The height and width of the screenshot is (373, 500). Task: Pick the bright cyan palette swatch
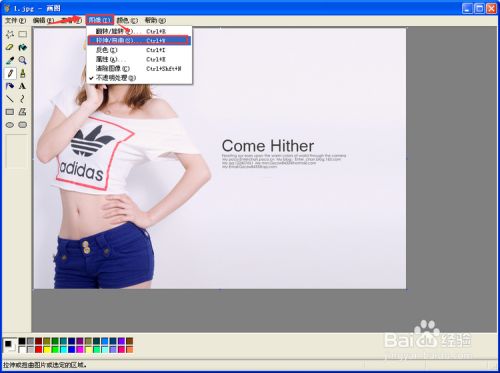(63, 350)
